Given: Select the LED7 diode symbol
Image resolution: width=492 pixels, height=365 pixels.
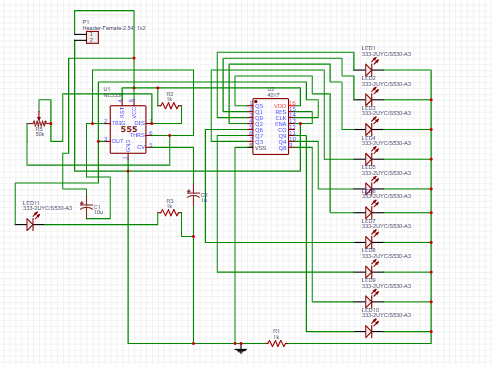Looking at the screenshot, I should pos(371,239).
